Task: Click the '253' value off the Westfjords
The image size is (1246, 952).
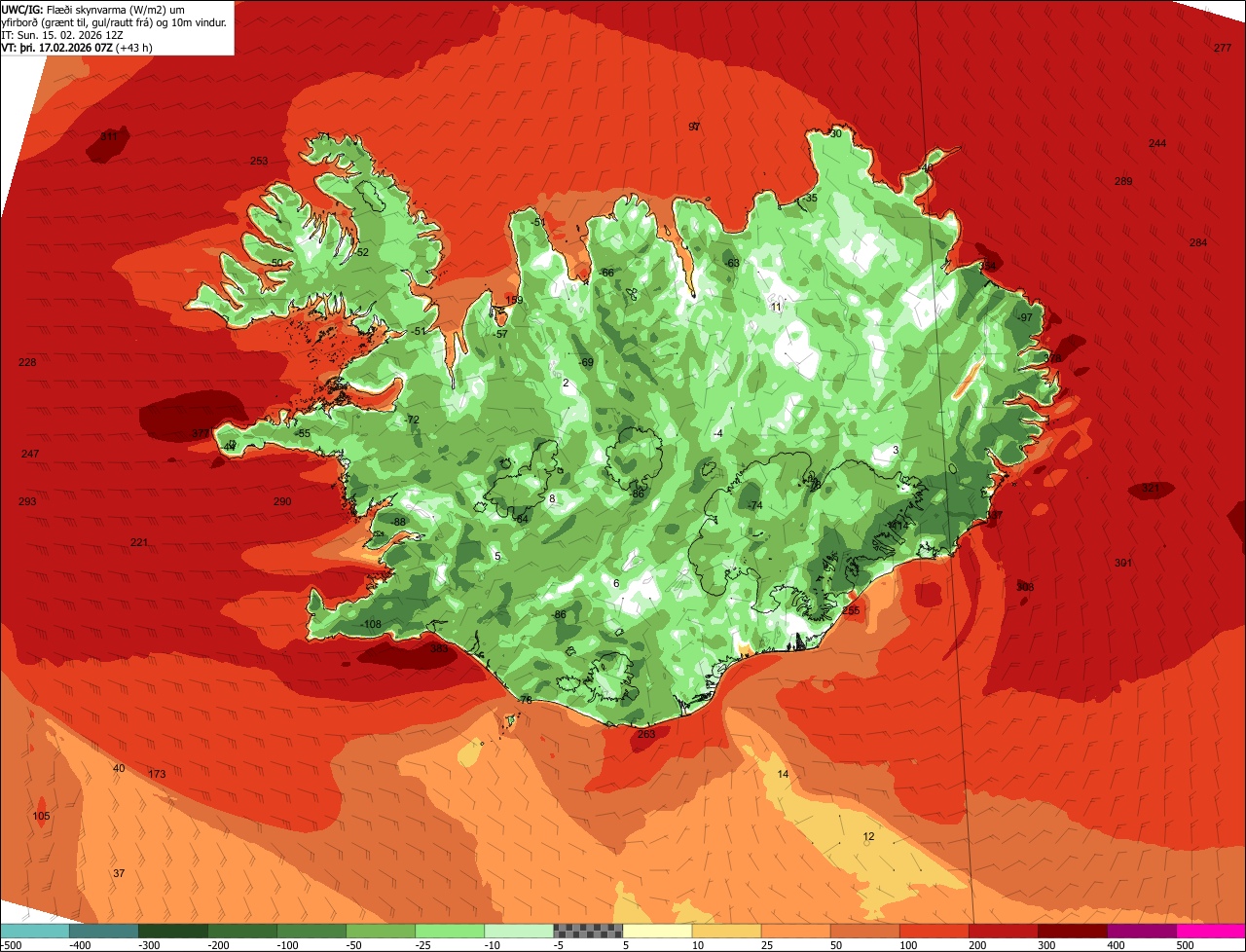Action: coord(259,162)
